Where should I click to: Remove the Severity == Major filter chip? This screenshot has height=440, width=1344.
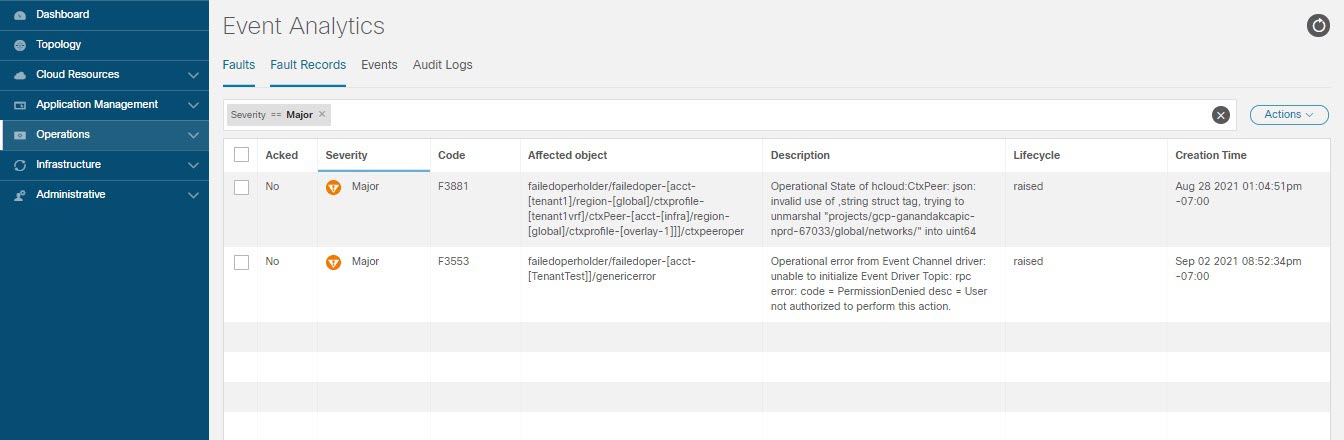pos(322,115)
